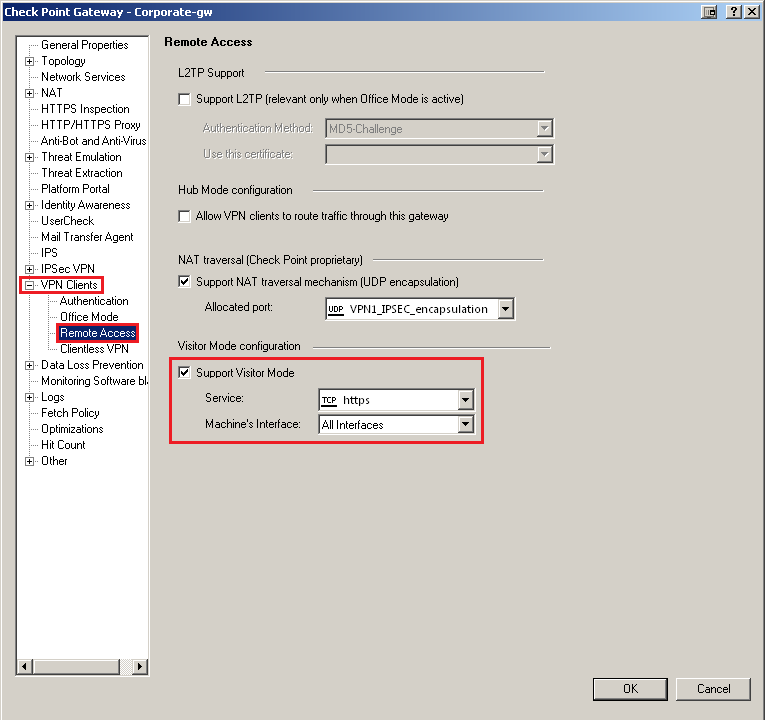Select General Properties in tree
The height and width of the screenshot is (722, 765).
point(84,45)
